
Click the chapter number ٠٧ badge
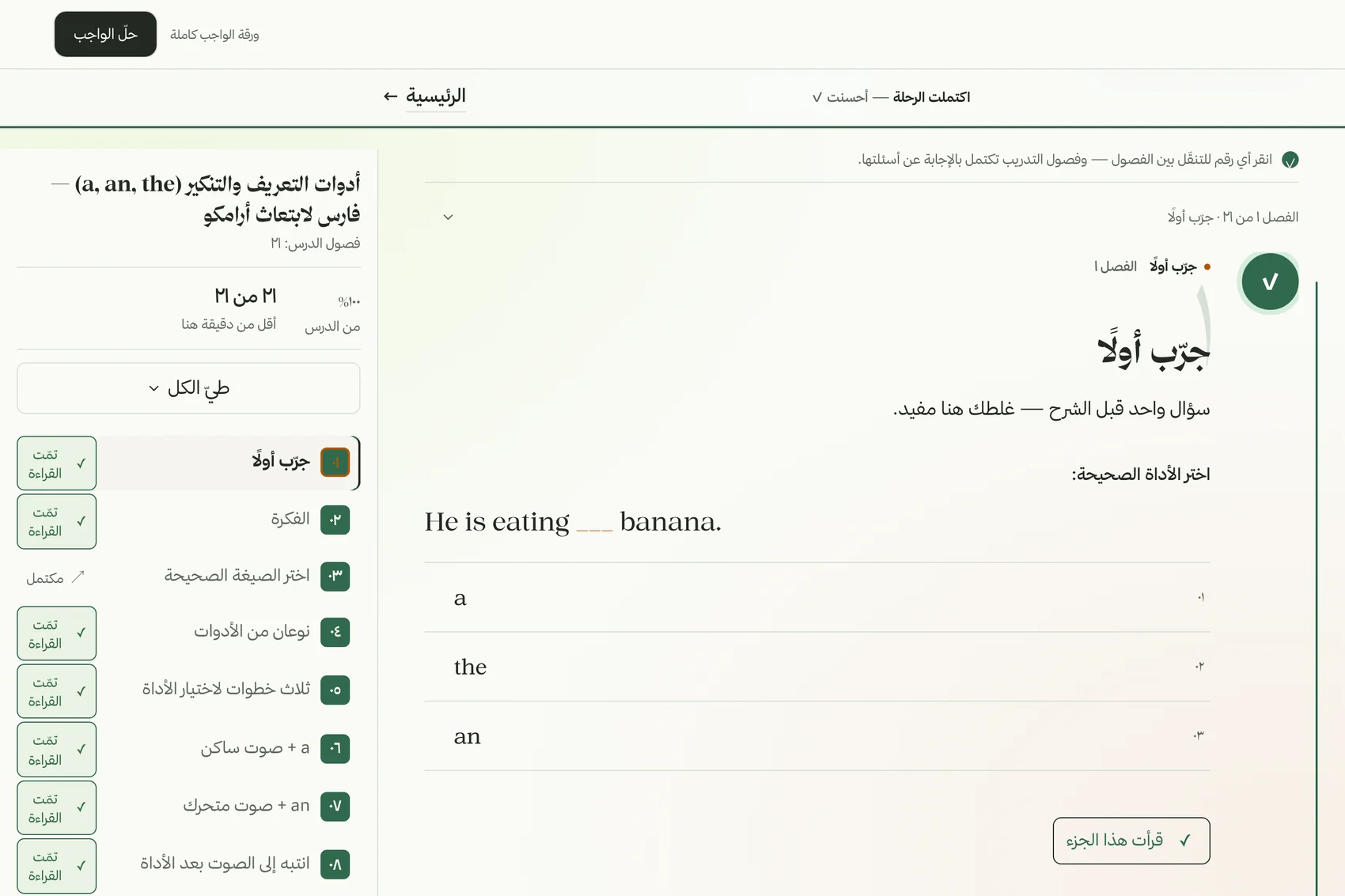tap(335, 806)
